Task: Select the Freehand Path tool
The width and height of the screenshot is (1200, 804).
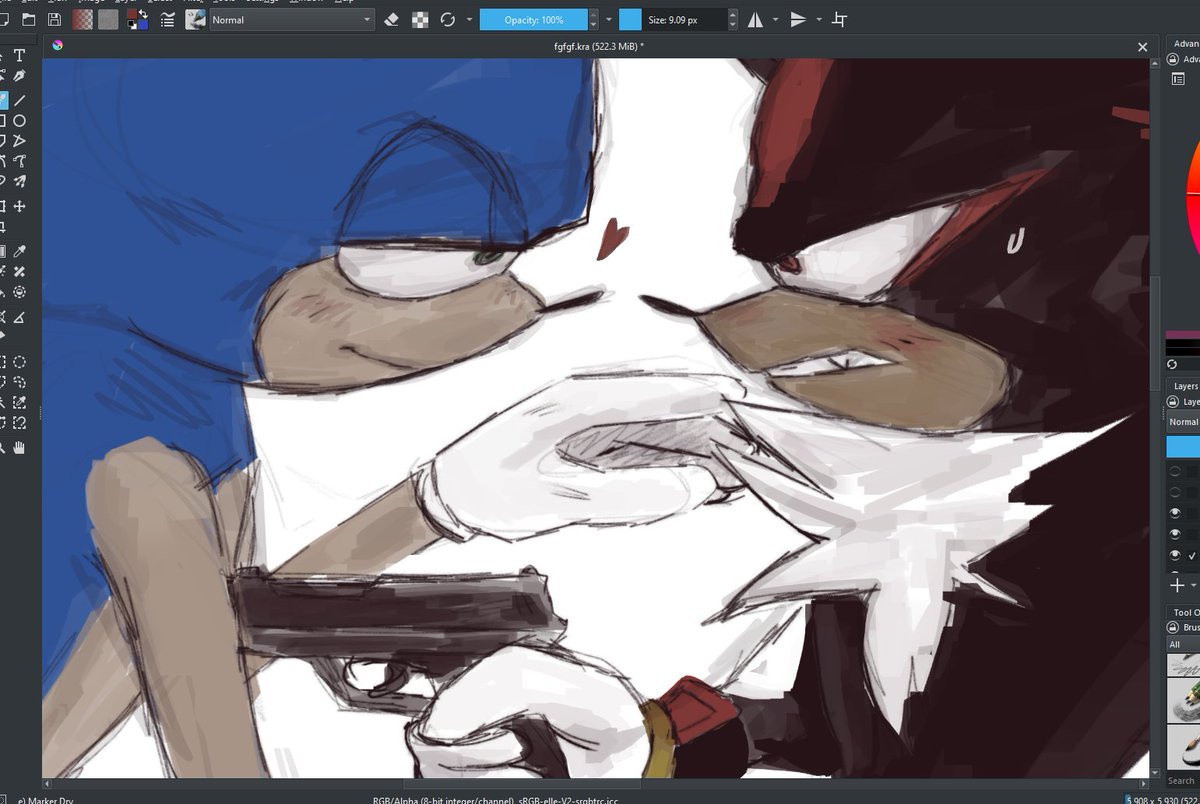Action: (x=19, y=161)
